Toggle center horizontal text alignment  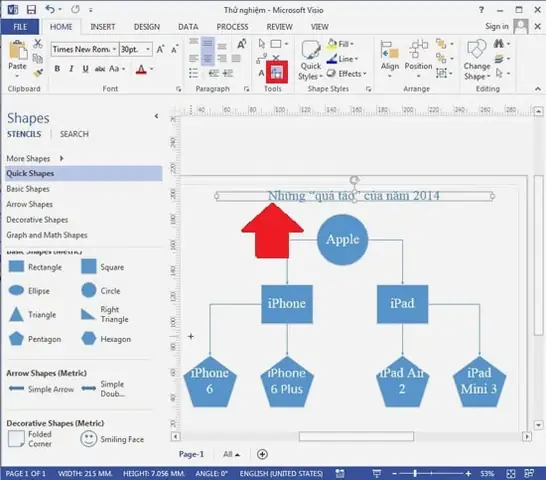click(x=208, y=59)
